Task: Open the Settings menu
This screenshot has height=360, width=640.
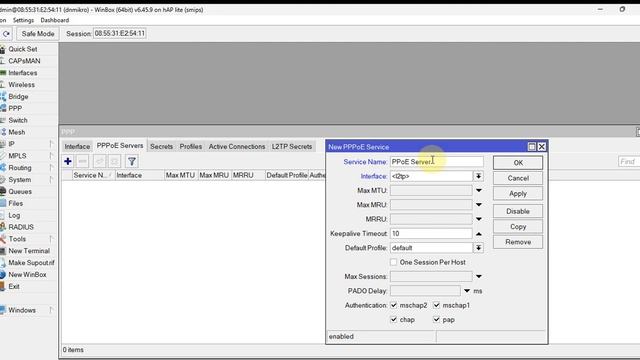Action: coord(23,20)
